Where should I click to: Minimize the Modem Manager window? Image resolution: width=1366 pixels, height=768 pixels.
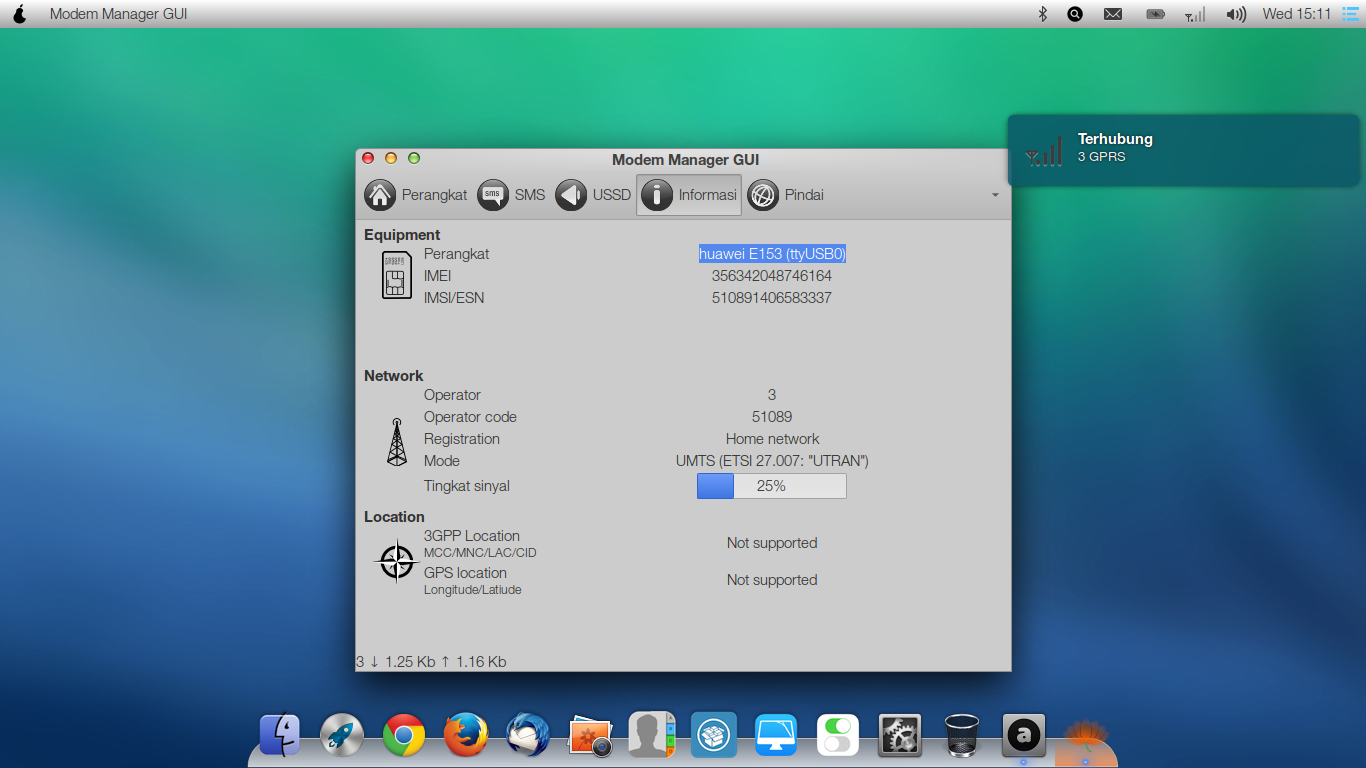coord(391,158)
